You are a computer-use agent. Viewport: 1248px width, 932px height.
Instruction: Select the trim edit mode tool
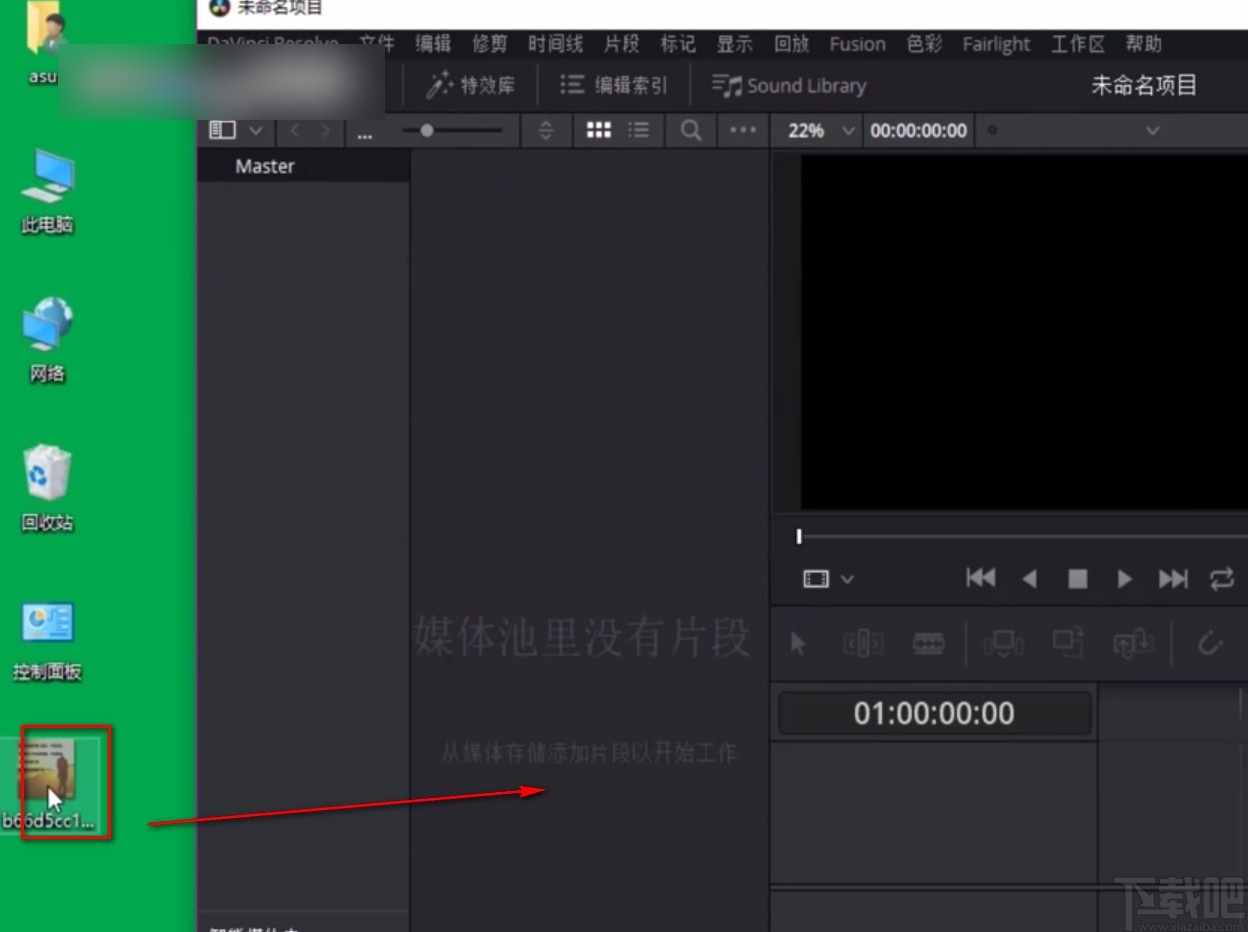point(864,643)
